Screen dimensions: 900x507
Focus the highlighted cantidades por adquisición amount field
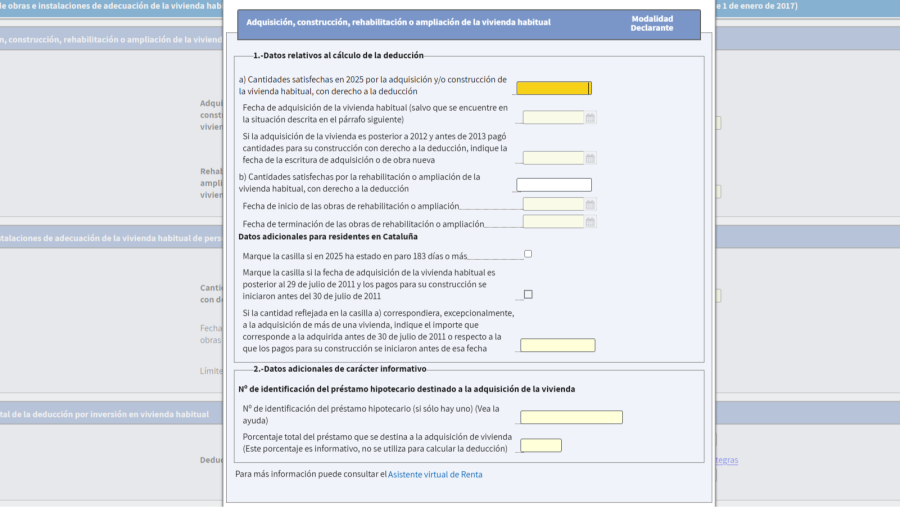553,88
